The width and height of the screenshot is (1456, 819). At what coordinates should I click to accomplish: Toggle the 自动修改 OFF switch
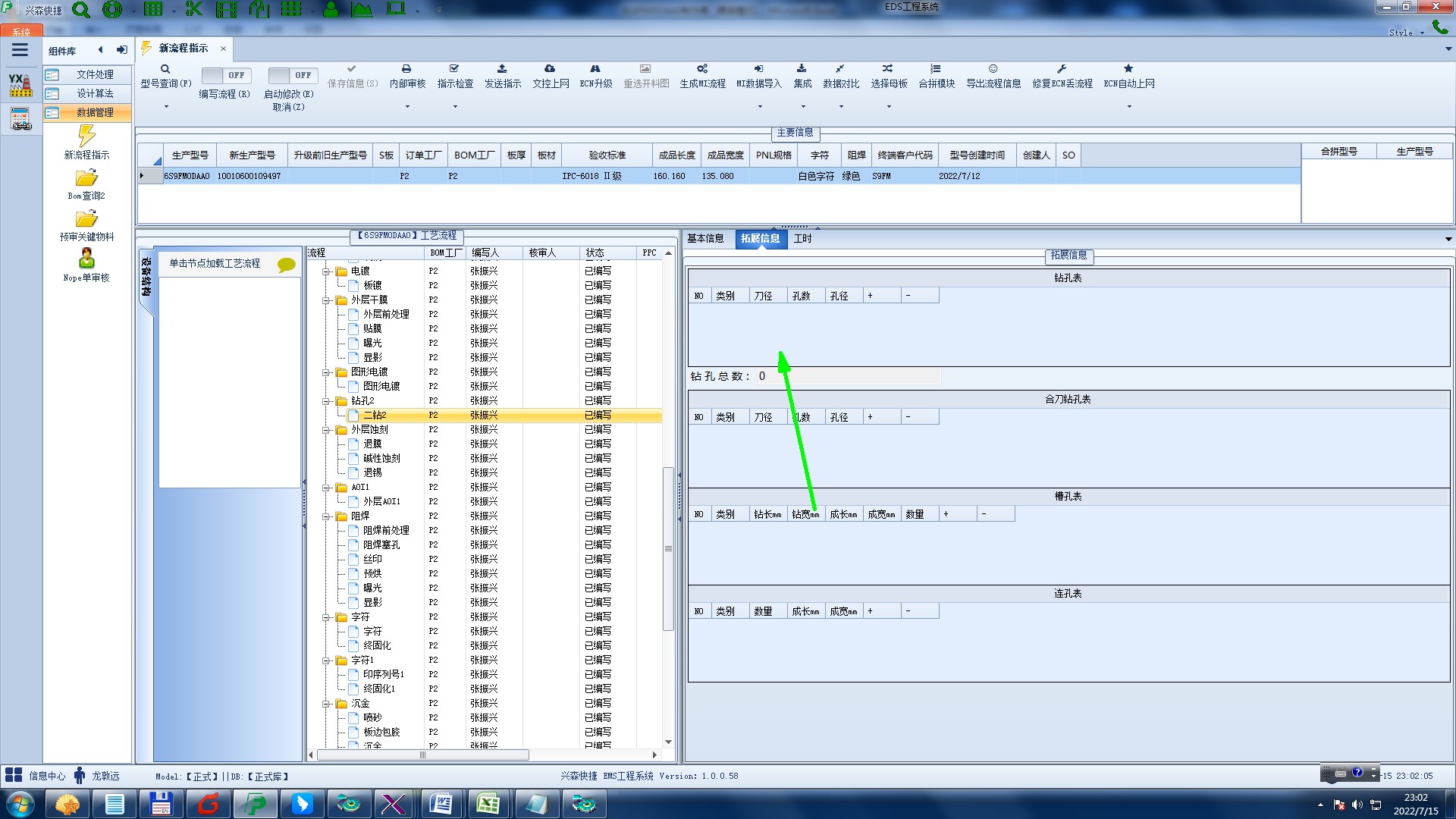291,75
